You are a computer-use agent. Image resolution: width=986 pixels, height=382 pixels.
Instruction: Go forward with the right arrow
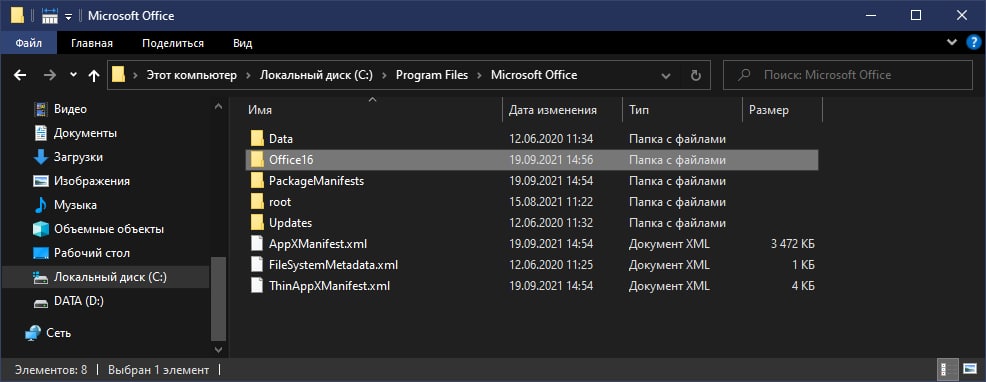[50, 76]
